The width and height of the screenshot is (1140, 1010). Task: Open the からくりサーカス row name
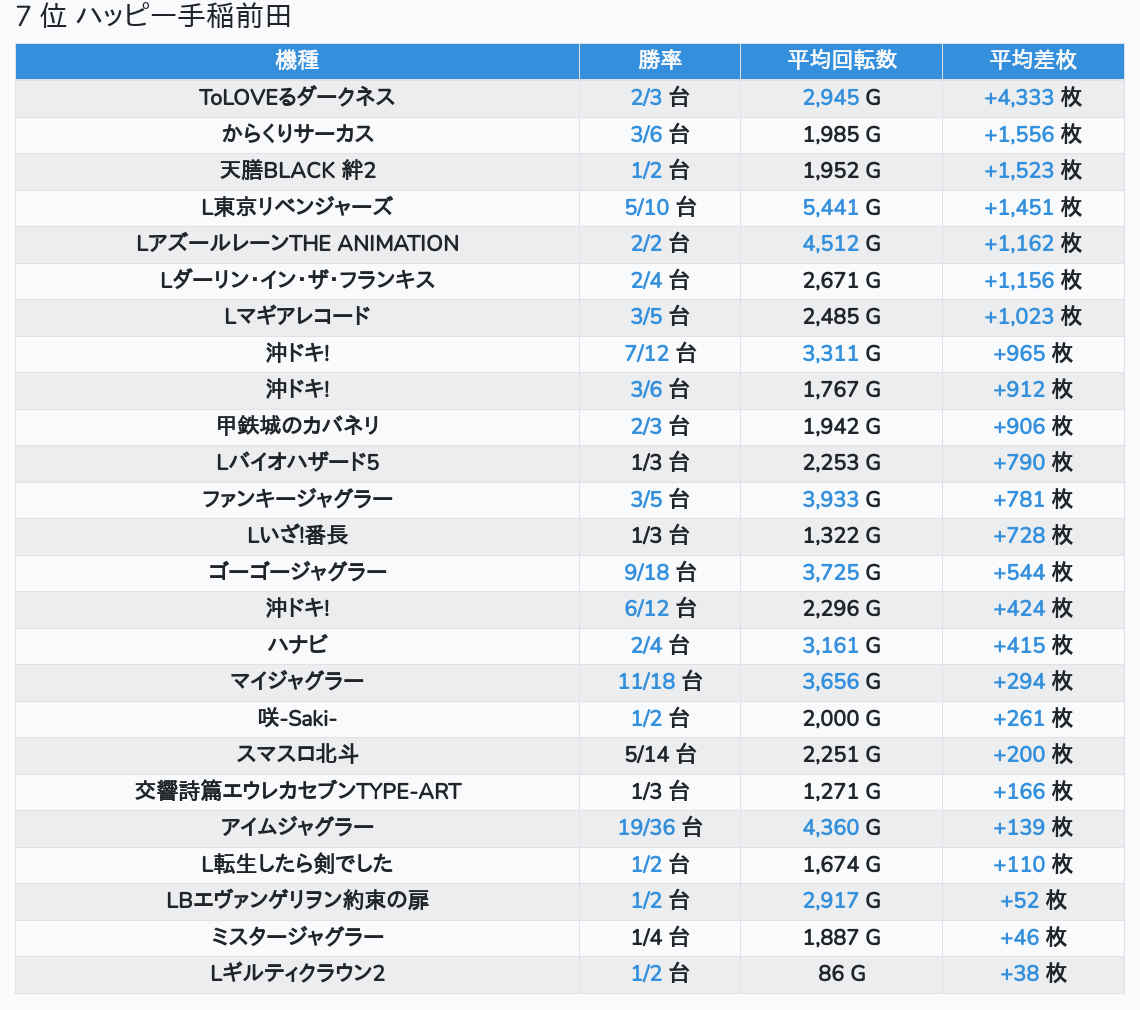297,134
